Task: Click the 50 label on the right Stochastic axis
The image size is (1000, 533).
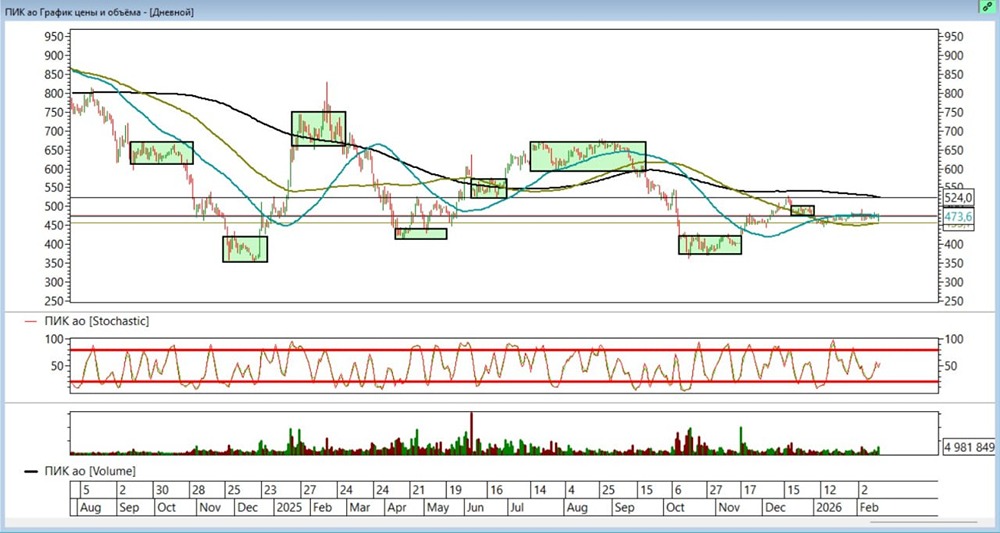Action: click(x=951, y=366)
